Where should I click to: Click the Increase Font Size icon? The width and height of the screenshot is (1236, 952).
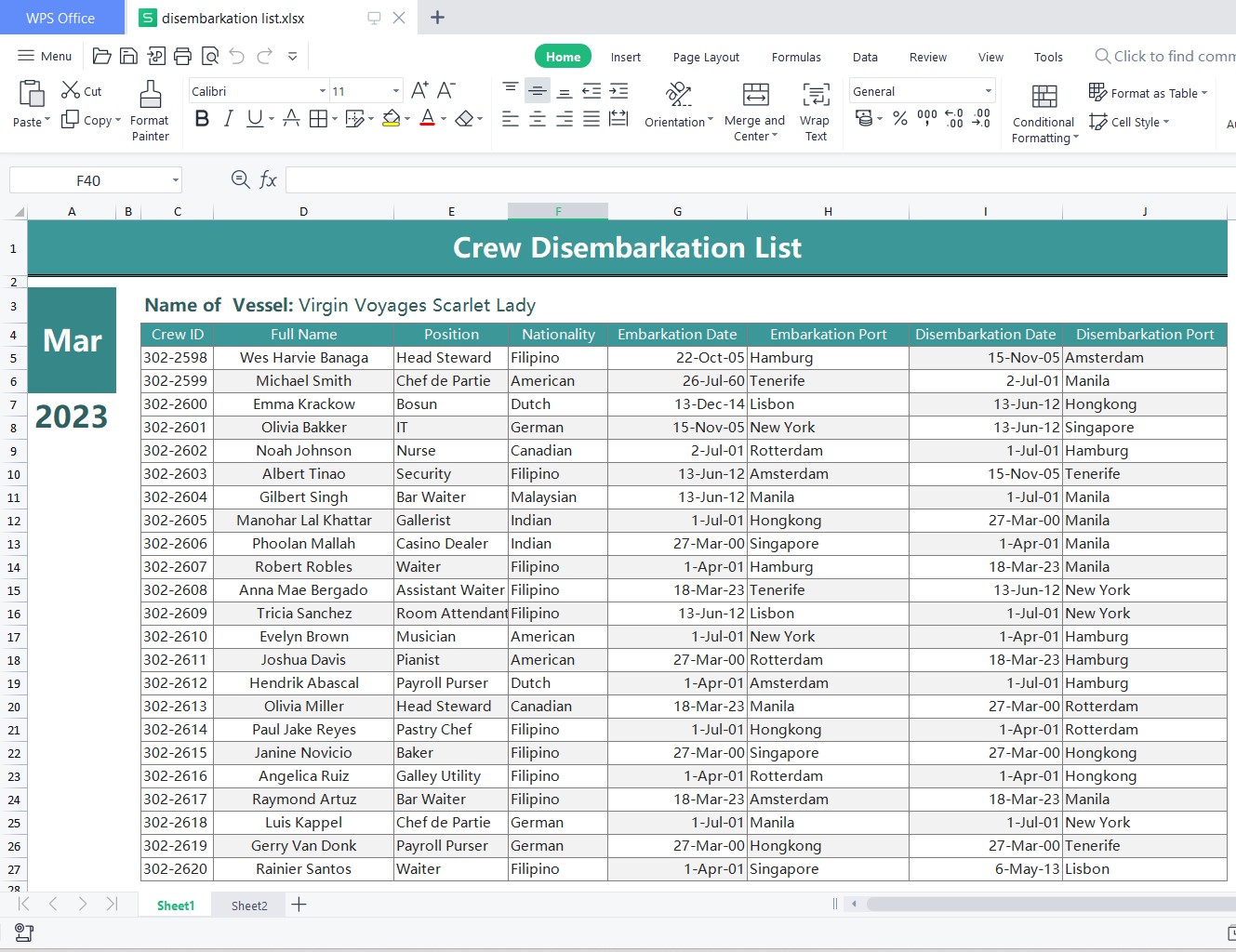point(419,90)
